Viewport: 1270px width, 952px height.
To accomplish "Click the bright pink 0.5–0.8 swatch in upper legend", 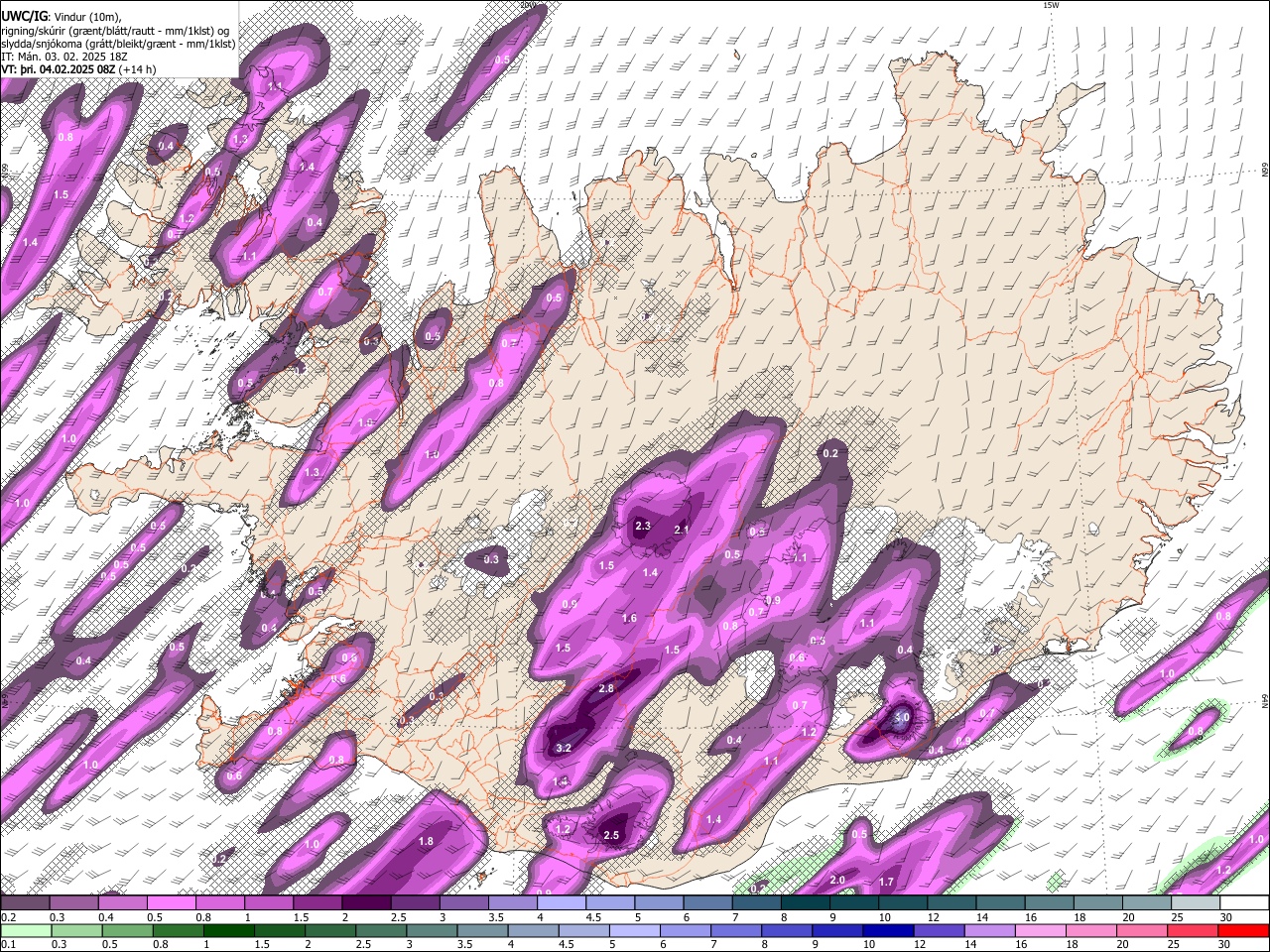I will pos(171,903).
